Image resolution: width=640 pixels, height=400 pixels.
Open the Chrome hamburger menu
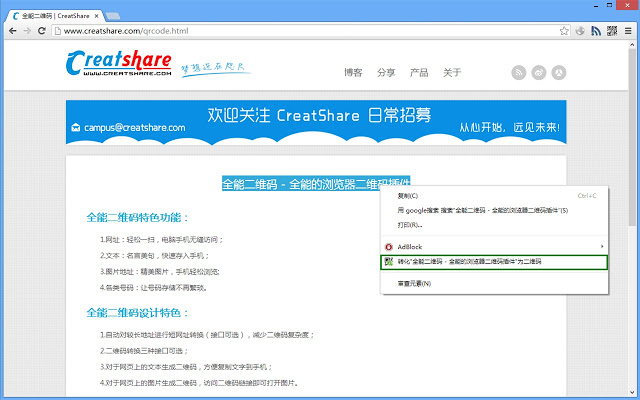pyautogui.click(x=628, y=31)
